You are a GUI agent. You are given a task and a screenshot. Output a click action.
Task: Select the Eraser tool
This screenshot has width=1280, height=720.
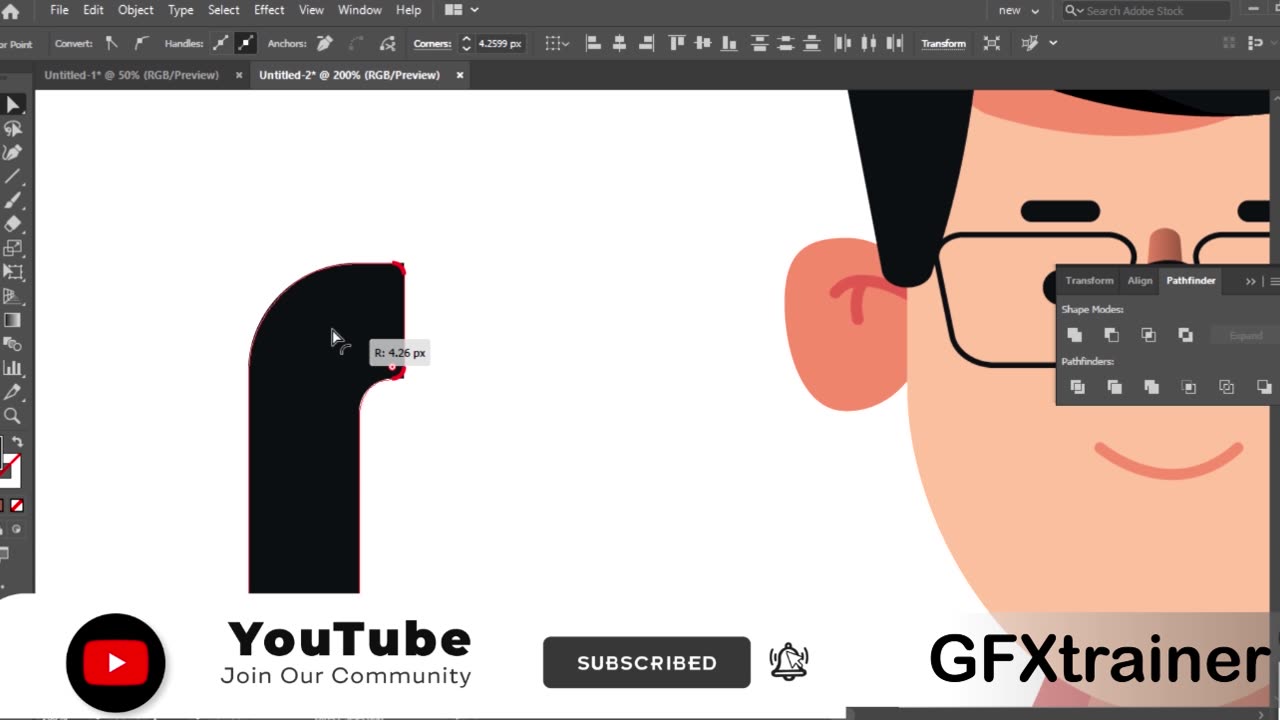tap(13, 225)
